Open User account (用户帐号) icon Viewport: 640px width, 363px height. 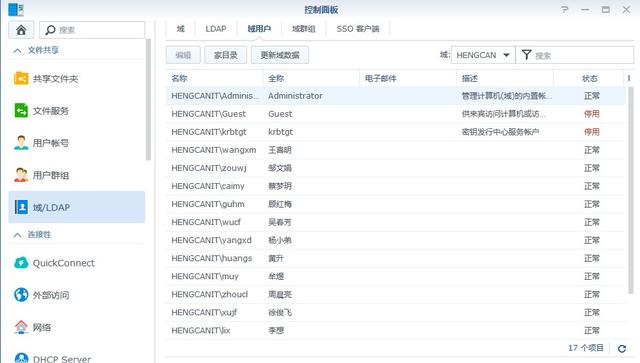pyautogui.click(x=21, y=143)
